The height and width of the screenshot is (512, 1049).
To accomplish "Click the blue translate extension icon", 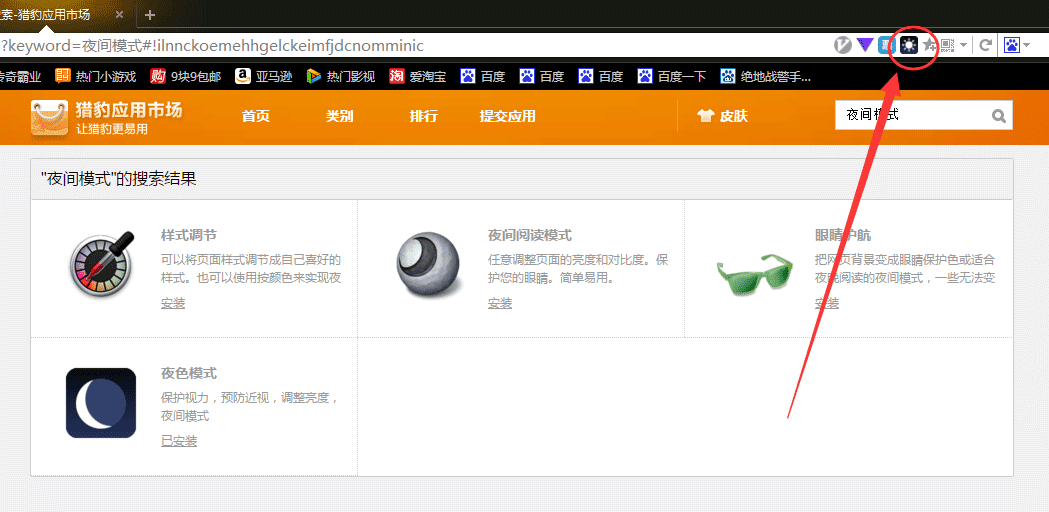I will click(886, 46).
